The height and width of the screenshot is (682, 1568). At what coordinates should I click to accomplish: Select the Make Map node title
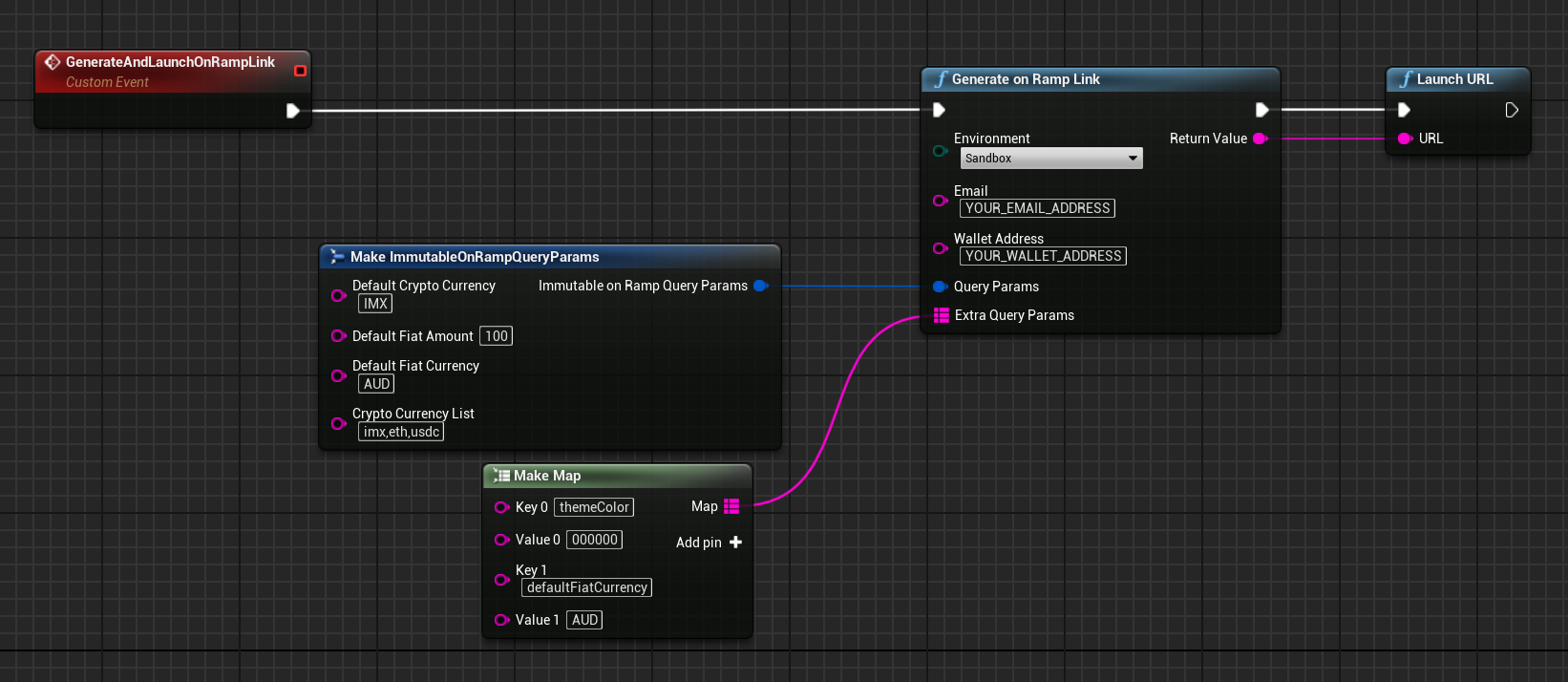pyautogui.click(x=547, y=476)
